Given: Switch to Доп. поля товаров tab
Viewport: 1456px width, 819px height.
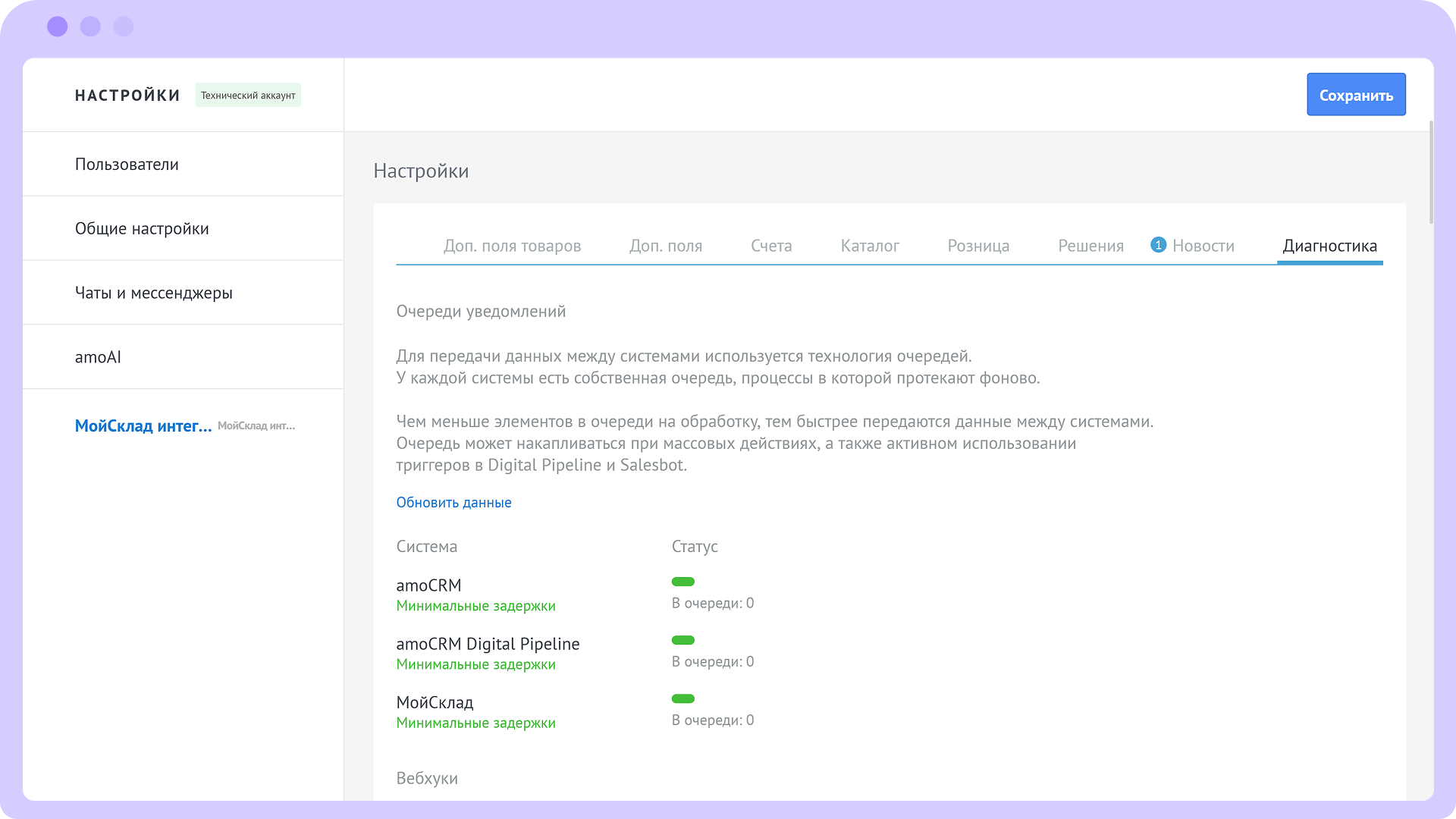Looking at the screenshot, I should [x=512, y=246].
